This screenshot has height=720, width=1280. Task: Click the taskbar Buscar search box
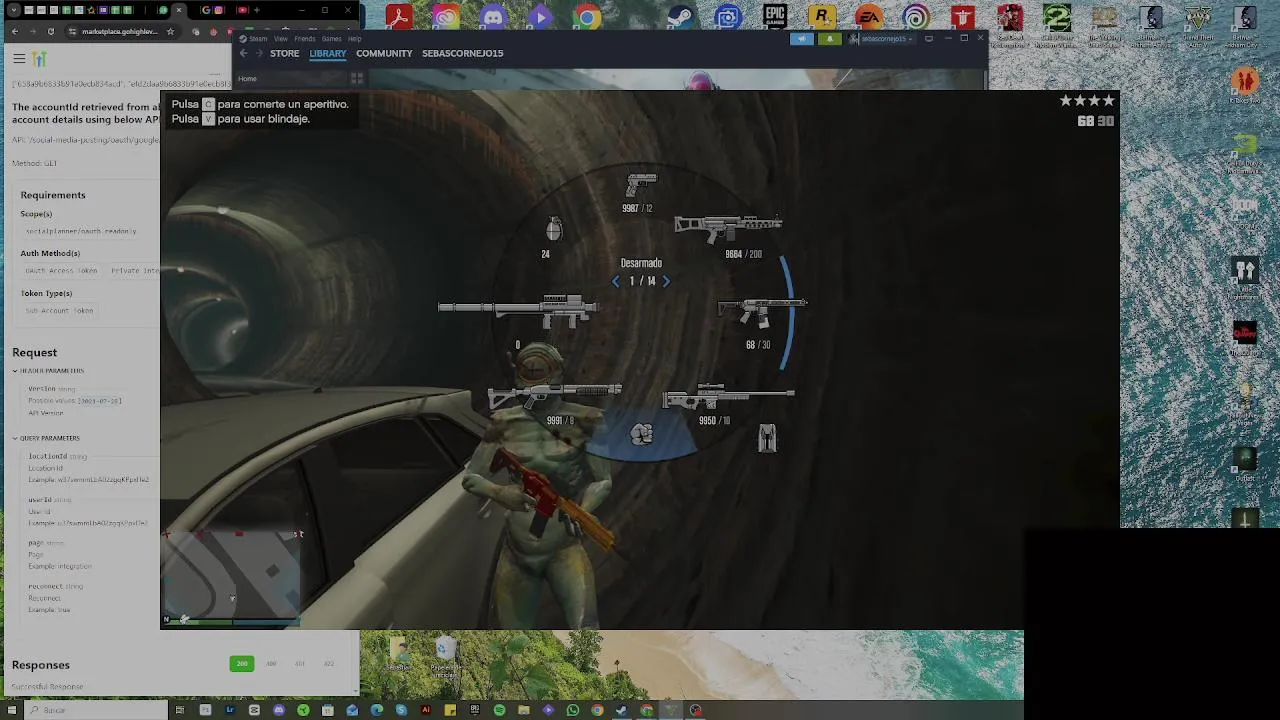tap(96, 710)
